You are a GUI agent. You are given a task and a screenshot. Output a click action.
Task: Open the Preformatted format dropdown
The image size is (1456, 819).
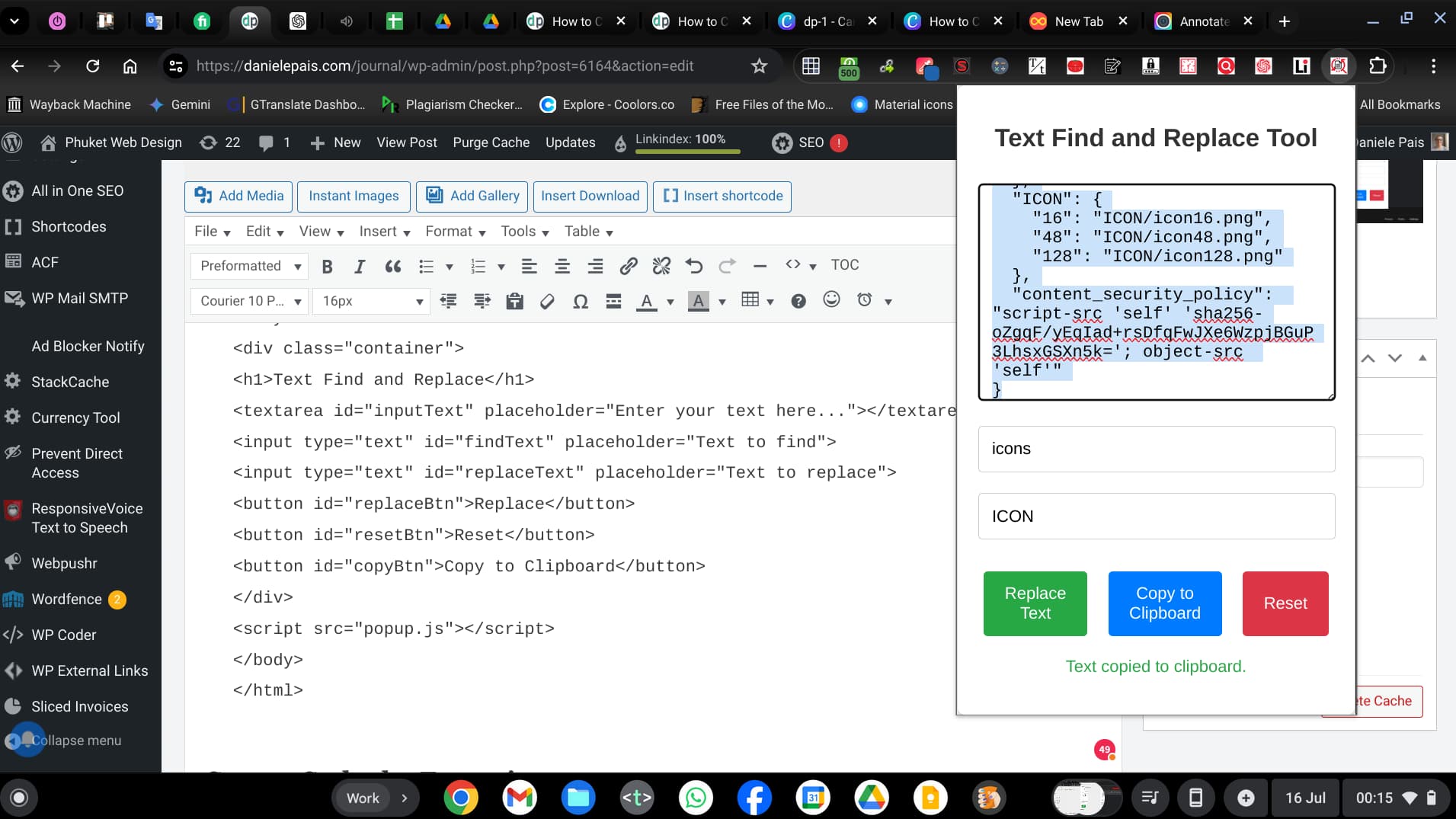point(249,266)
